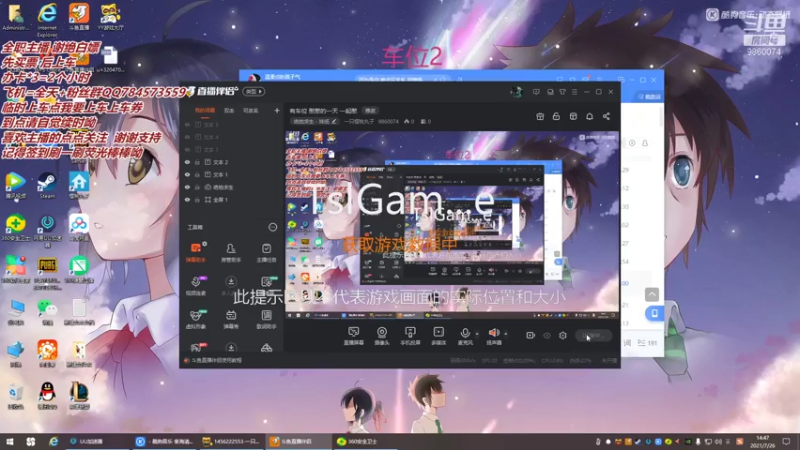The height and width of the screenshot is (450, 800).
Task: Open Windows Start menu
Action: pos(9,441)
